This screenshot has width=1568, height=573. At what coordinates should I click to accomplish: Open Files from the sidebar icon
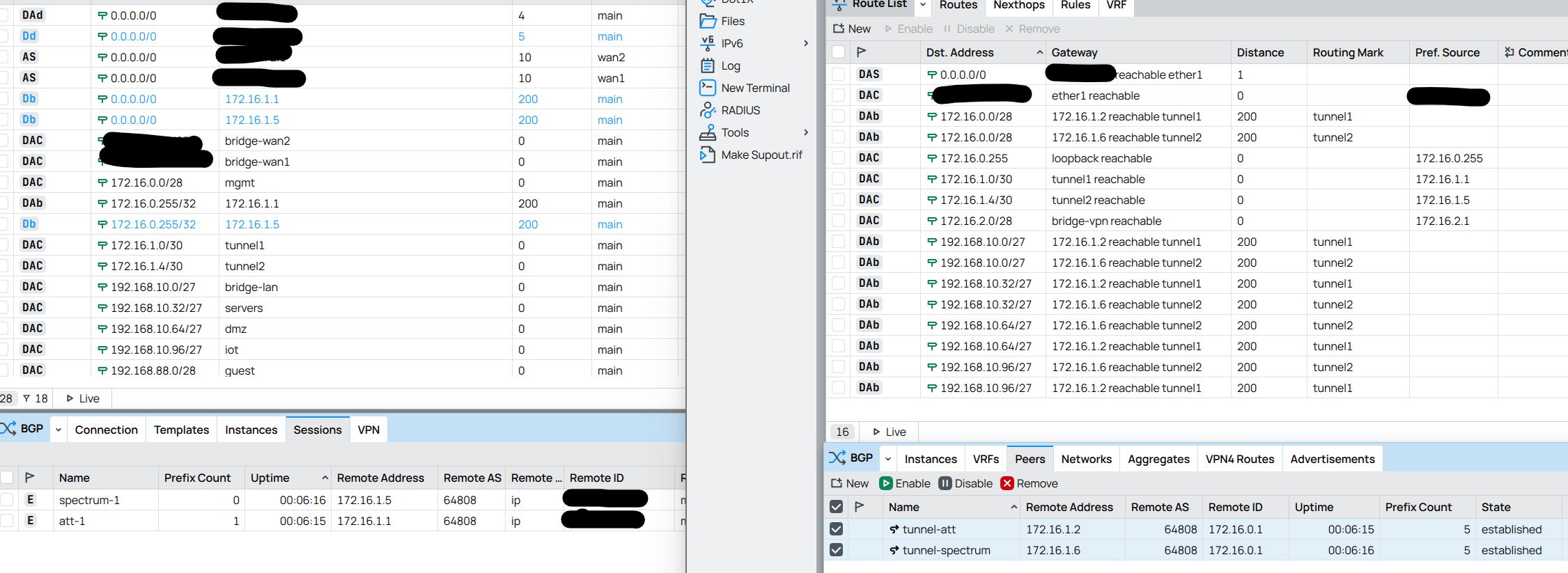708,21
